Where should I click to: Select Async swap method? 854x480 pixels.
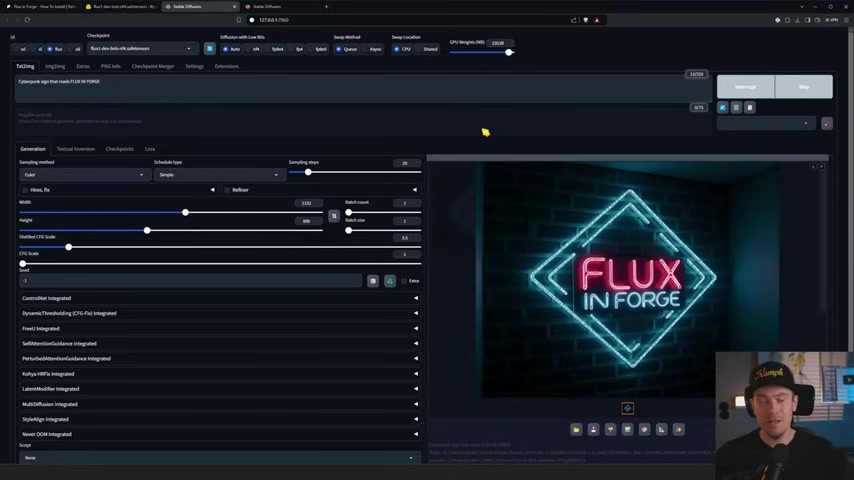click(373, 49)
